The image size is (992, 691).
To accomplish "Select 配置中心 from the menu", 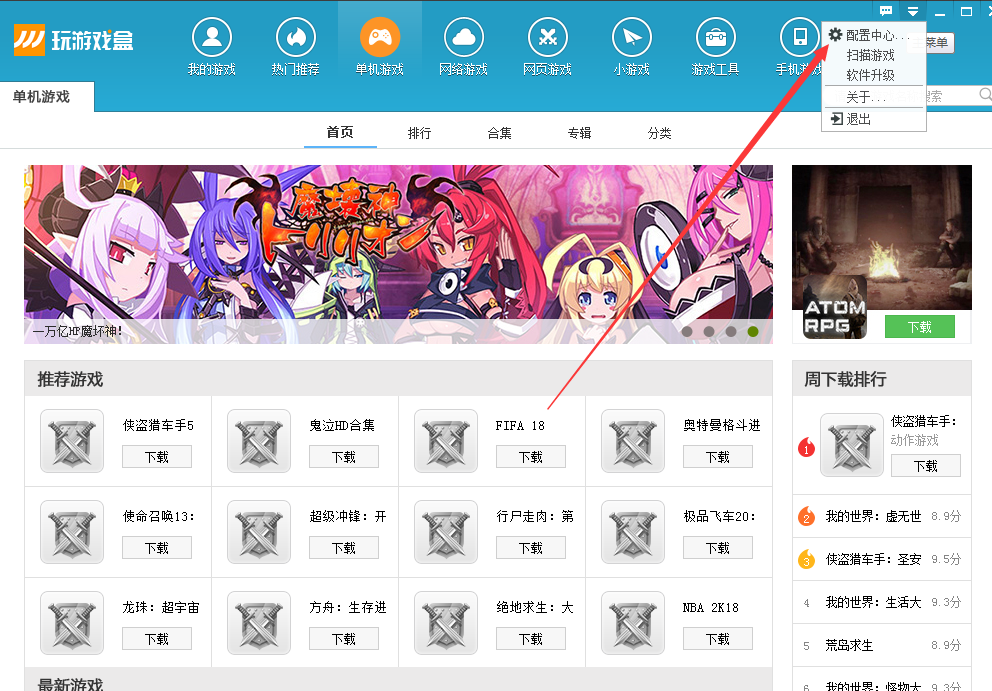I will point(873,36).
